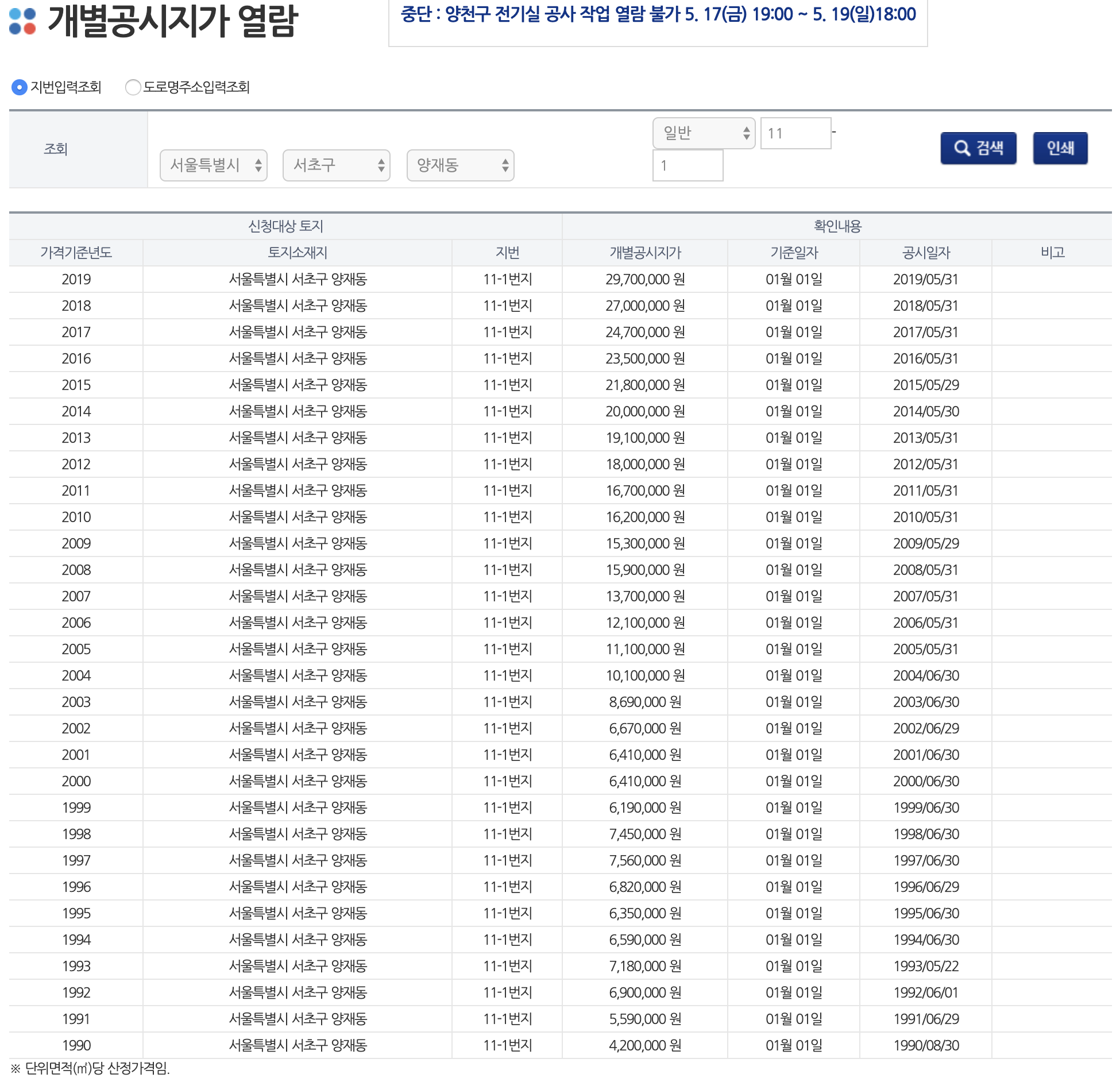Select the 6,820,000 원 price cell
1120x1082 pixels.
tap(645, 887)
